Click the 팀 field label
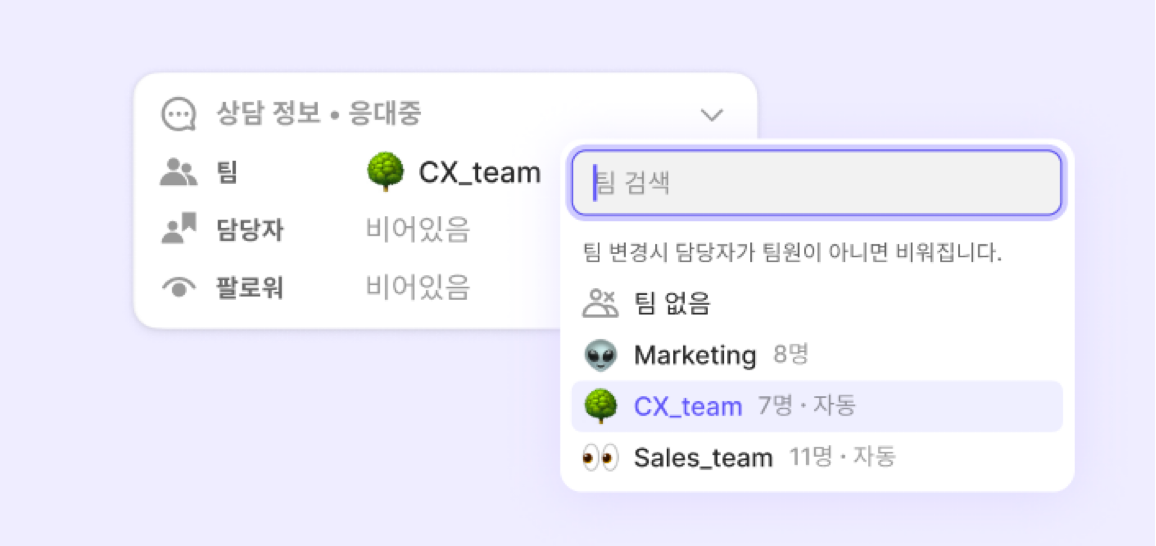 227,173
